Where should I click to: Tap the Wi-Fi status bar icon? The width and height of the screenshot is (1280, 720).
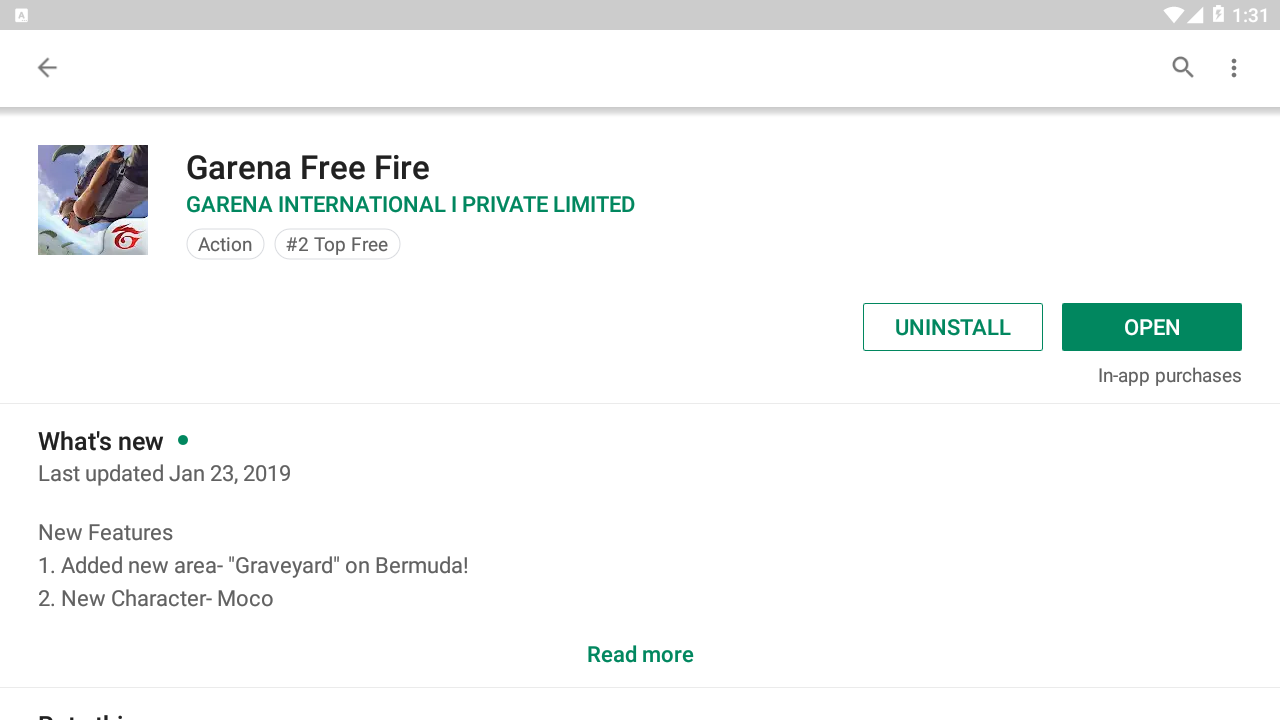[x=1173, y=15]
